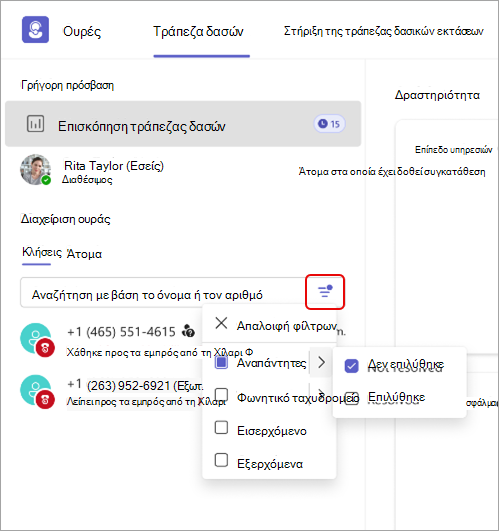Open the filter icon beside the search box

pyautogui.click(x=325, y=292)
